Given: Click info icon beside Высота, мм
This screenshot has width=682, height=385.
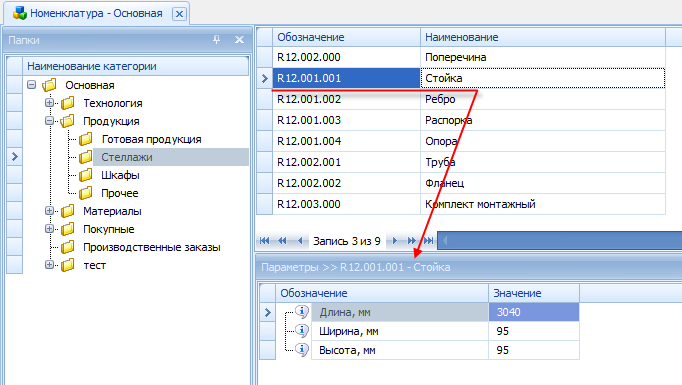Looking at the screenshot, I should coord(302,349).
